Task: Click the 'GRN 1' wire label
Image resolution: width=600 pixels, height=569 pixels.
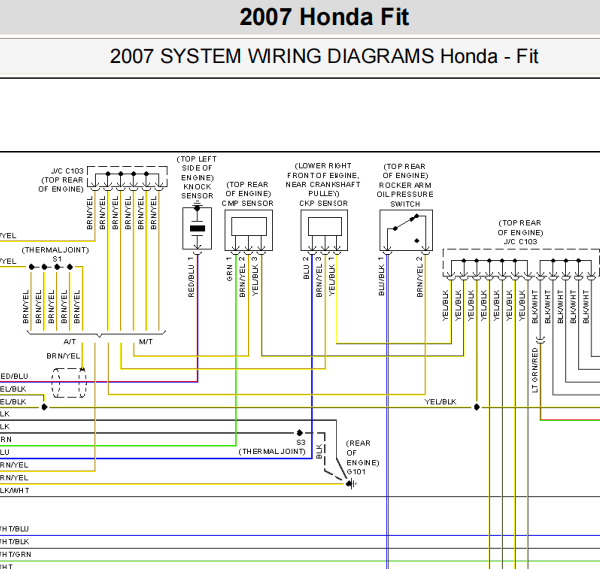Action: pos(229,269)
